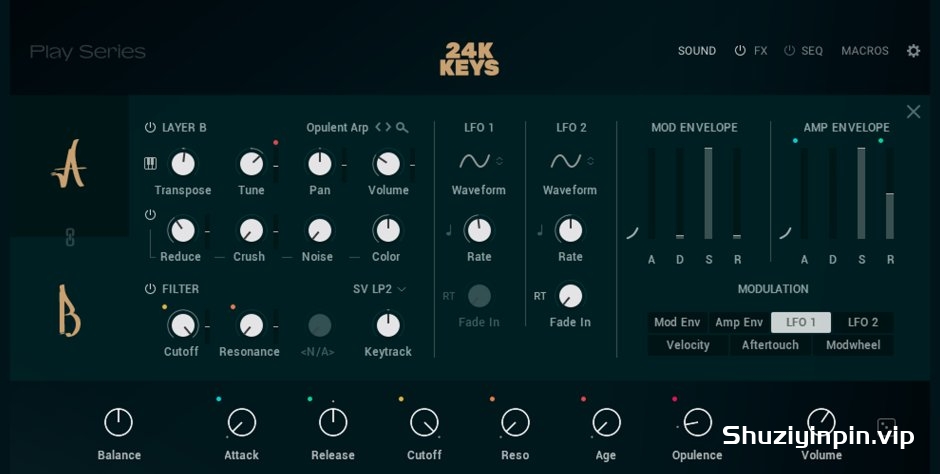
Task: Select the Velocity modulation source
Action: pyautogui.click(x=688, y=345)
